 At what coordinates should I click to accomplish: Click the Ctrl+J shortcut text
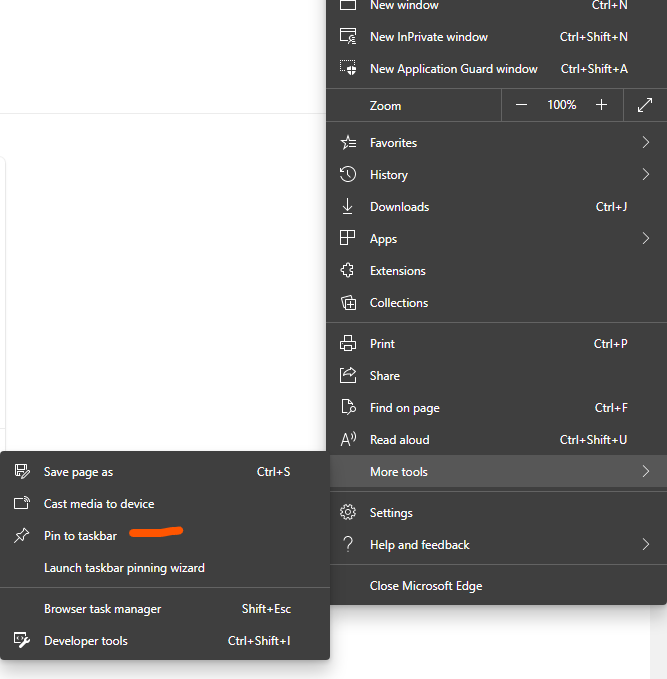point(612,207)
